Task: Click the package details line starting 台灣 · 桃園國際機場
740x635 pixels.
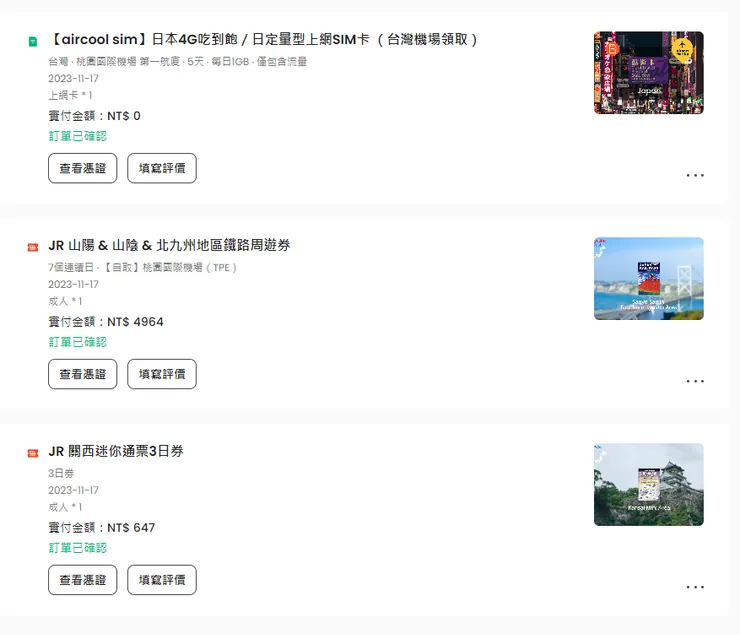Action: [177, 61]
